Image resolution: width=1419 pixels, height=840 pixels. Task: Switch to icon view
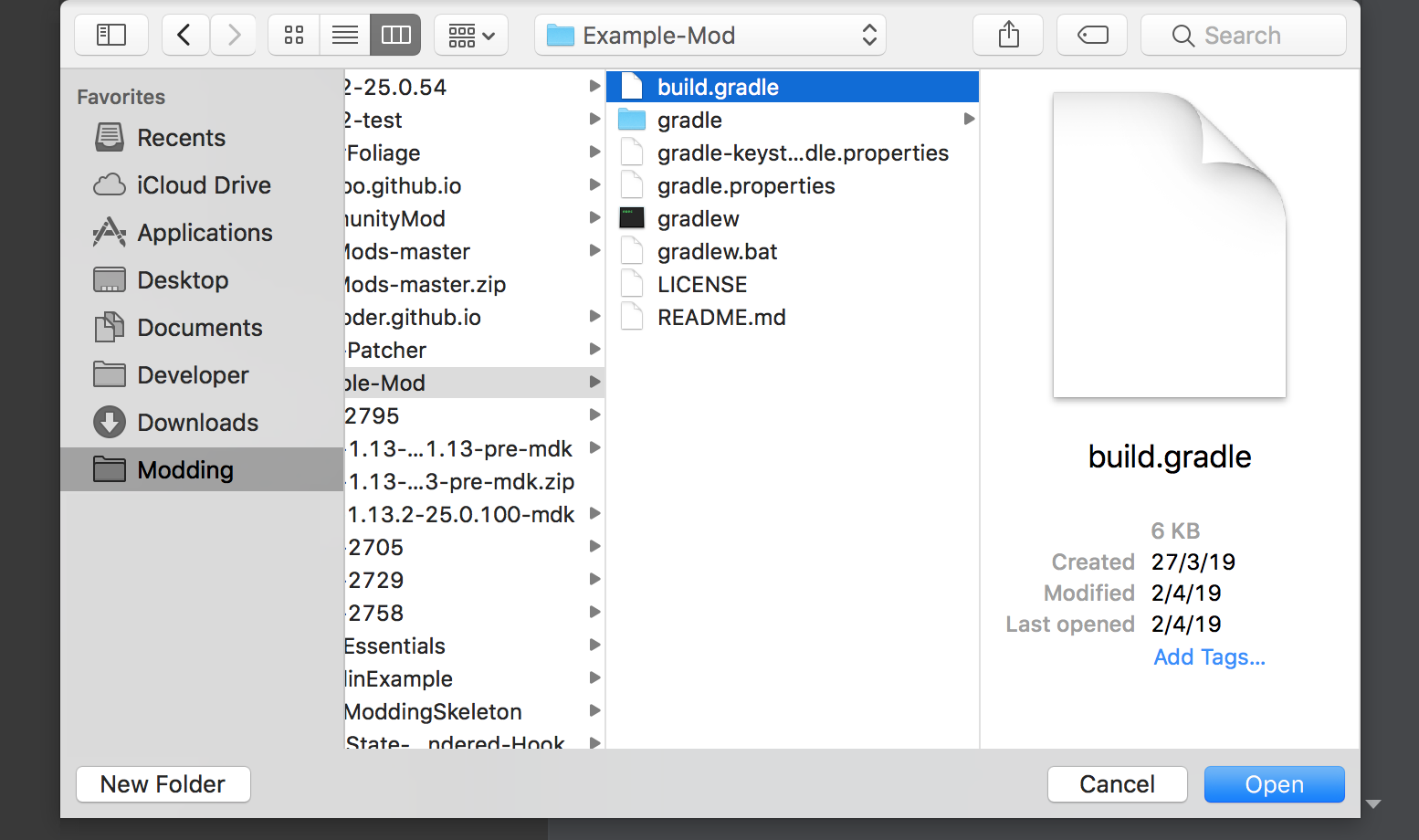pos(293,35)
